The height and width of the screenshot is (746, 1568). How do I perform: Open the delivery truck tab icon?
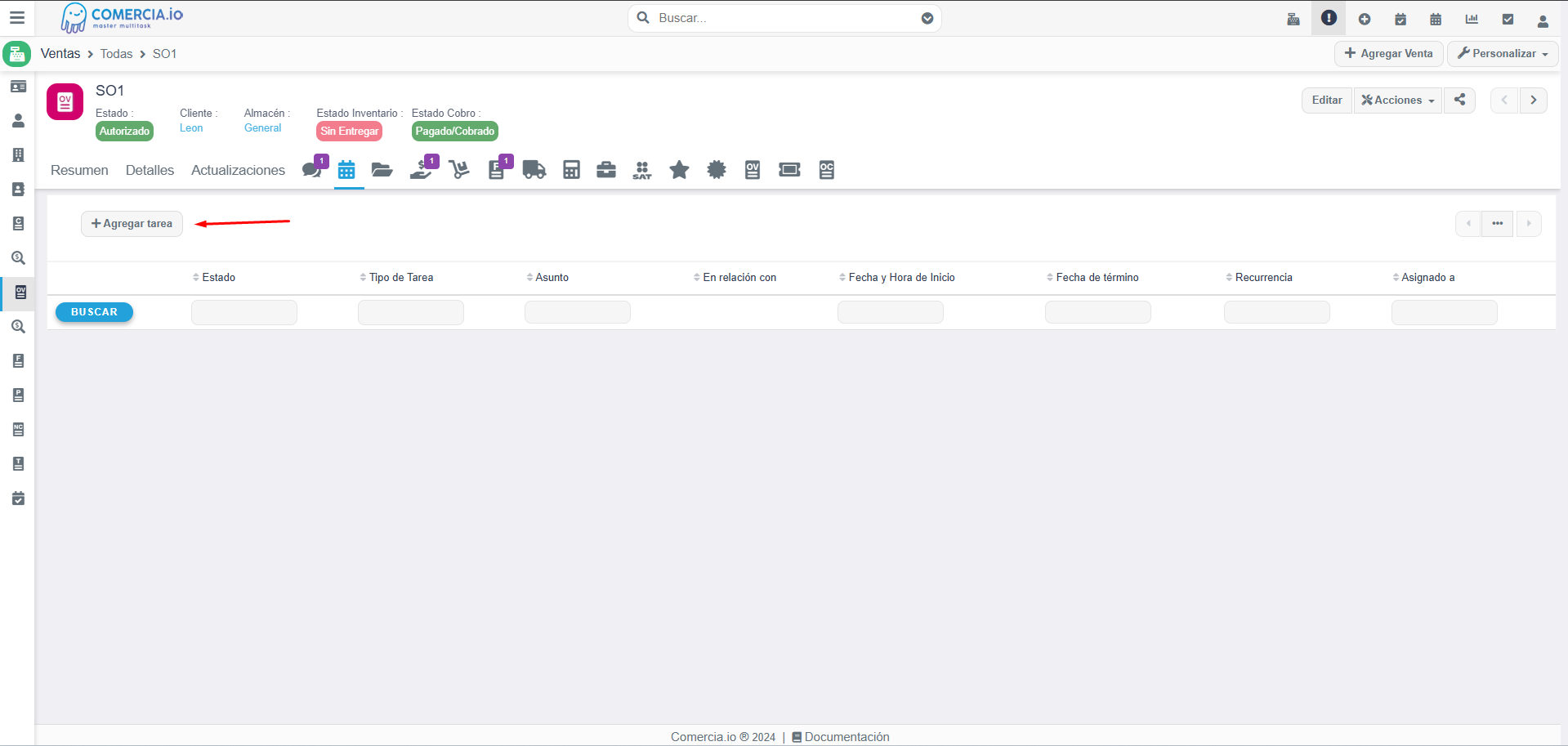click(x=534, y=170)
